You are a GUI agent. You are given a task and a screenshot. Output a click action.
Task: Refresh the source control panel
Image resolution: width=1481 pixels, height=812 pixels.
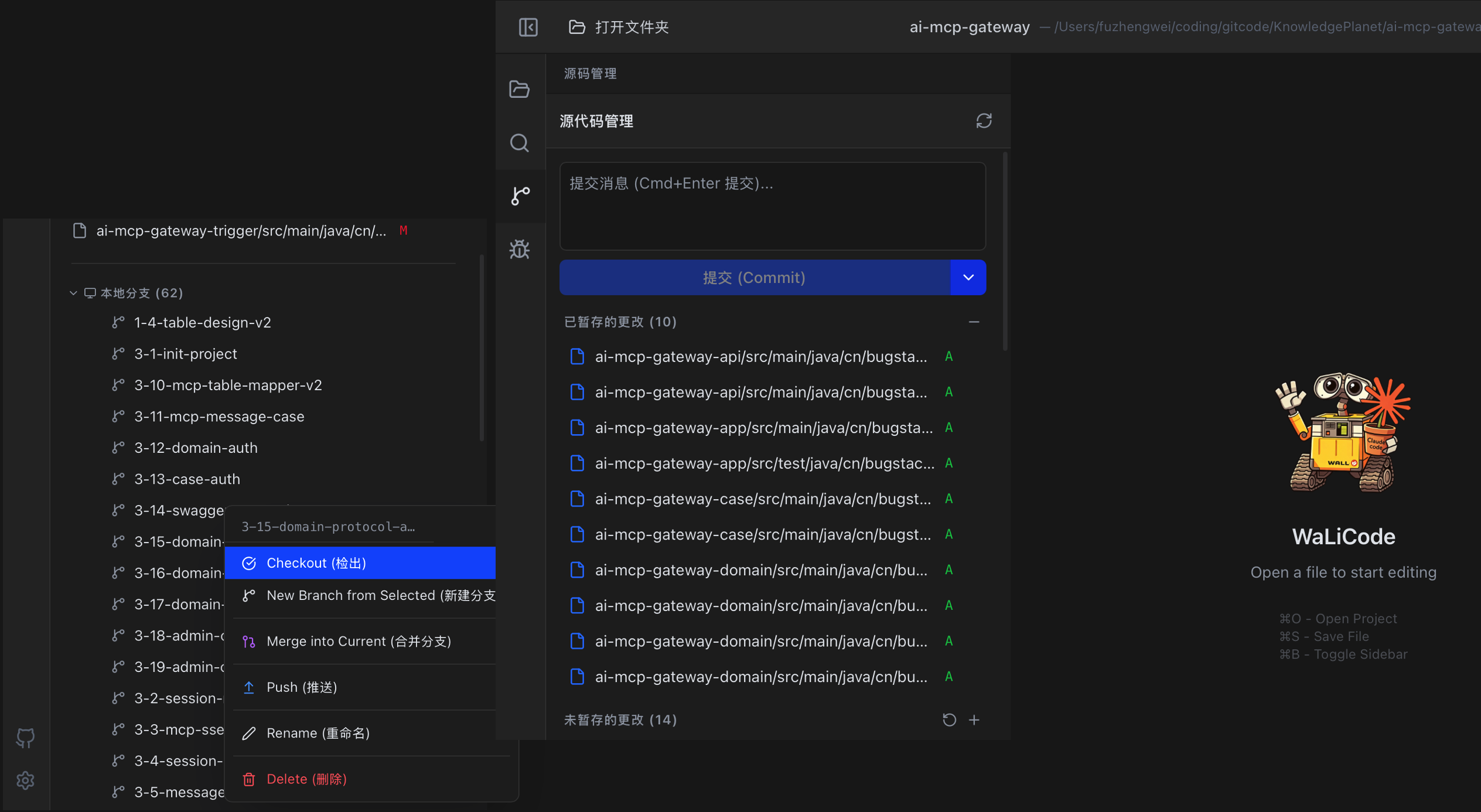(984, 121)
